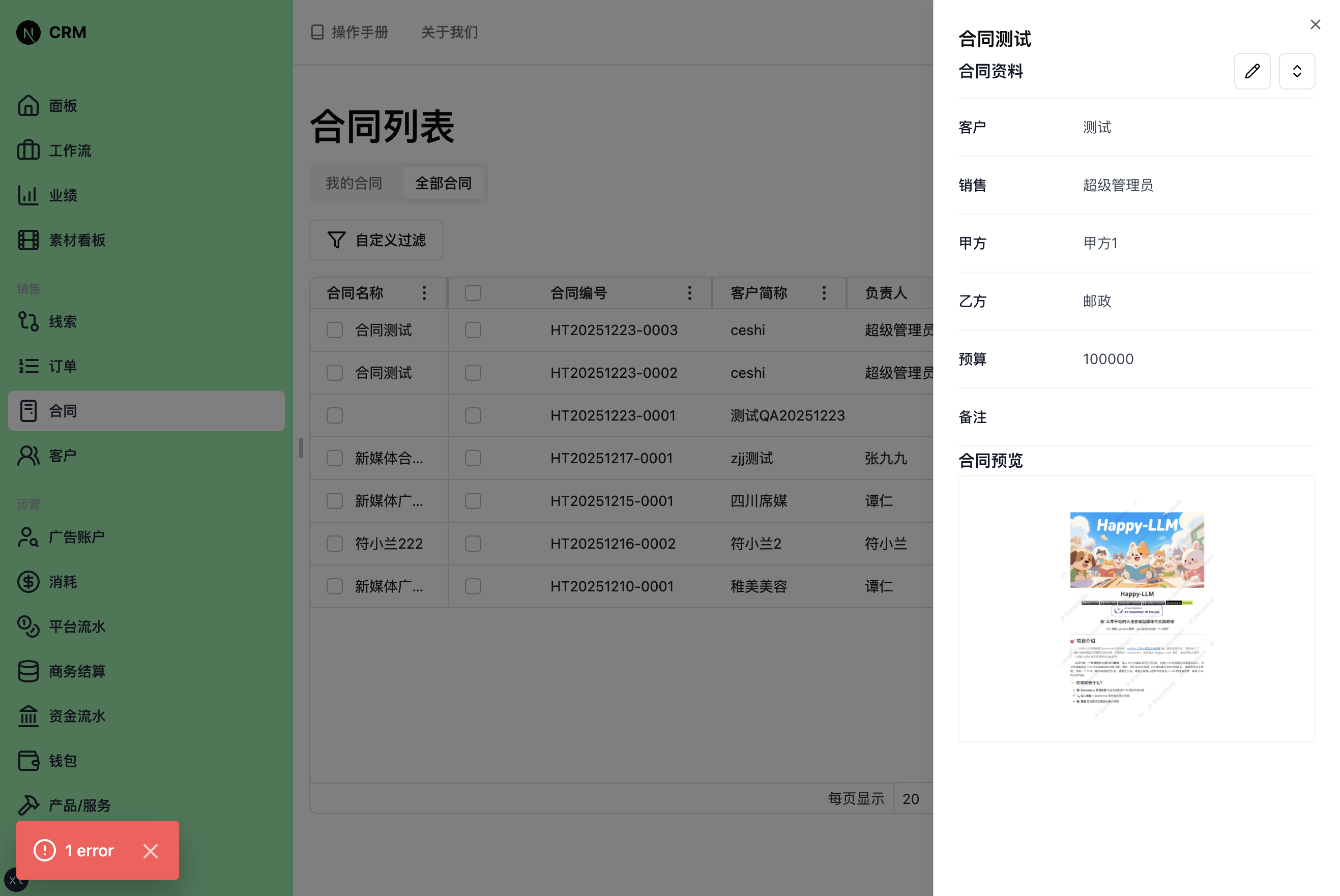
Task: Open the 面板 dashboard from sidebar
Action: click(63, 105)
